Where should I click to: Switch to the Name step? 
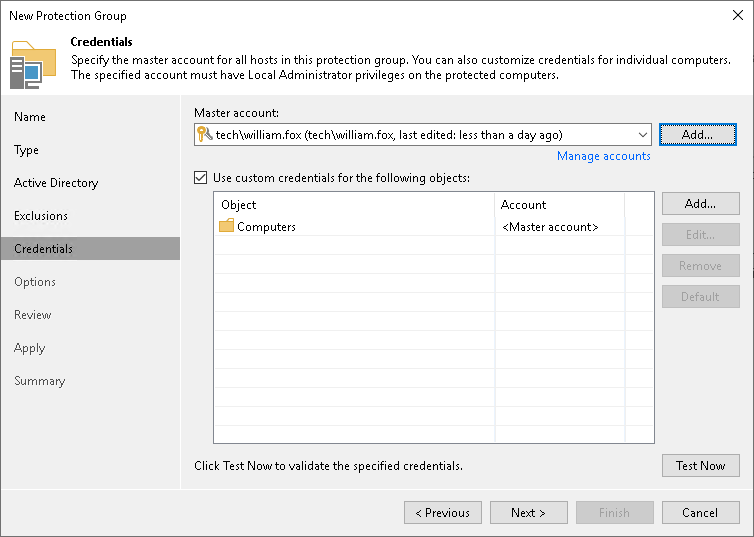click(x=30, y=117)
